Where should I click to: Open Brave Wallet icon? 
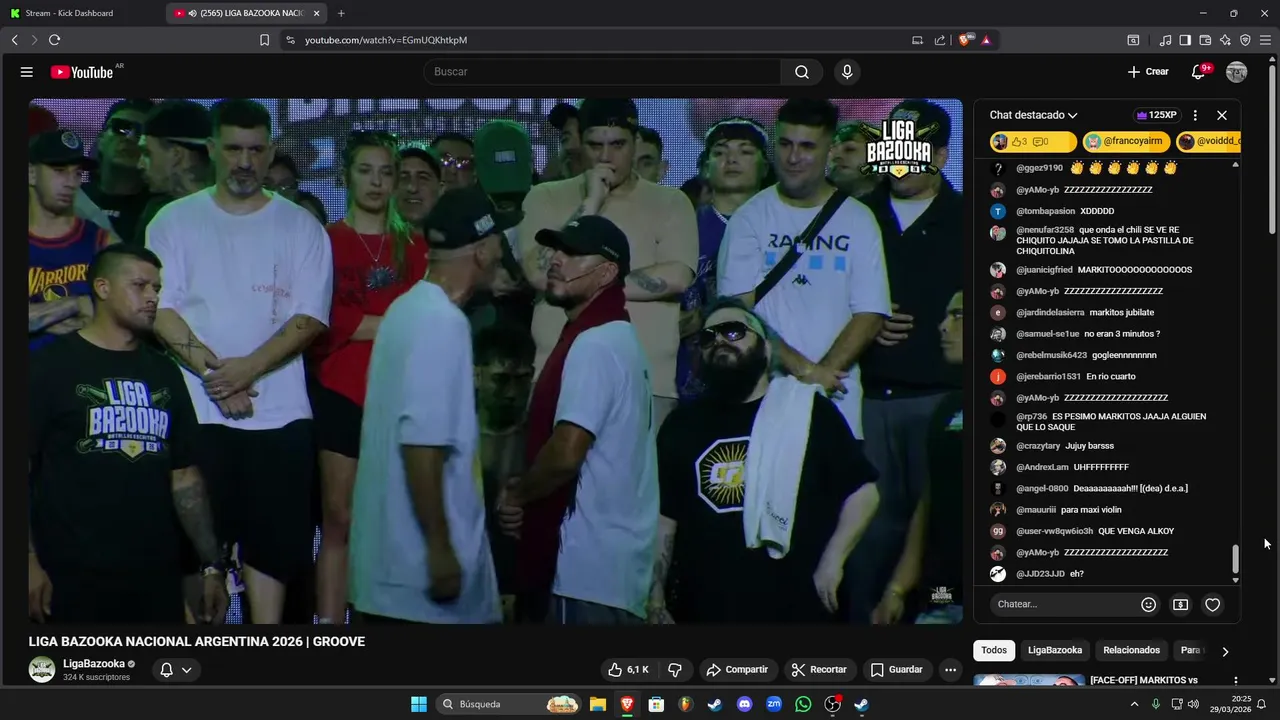(1205, 40)
